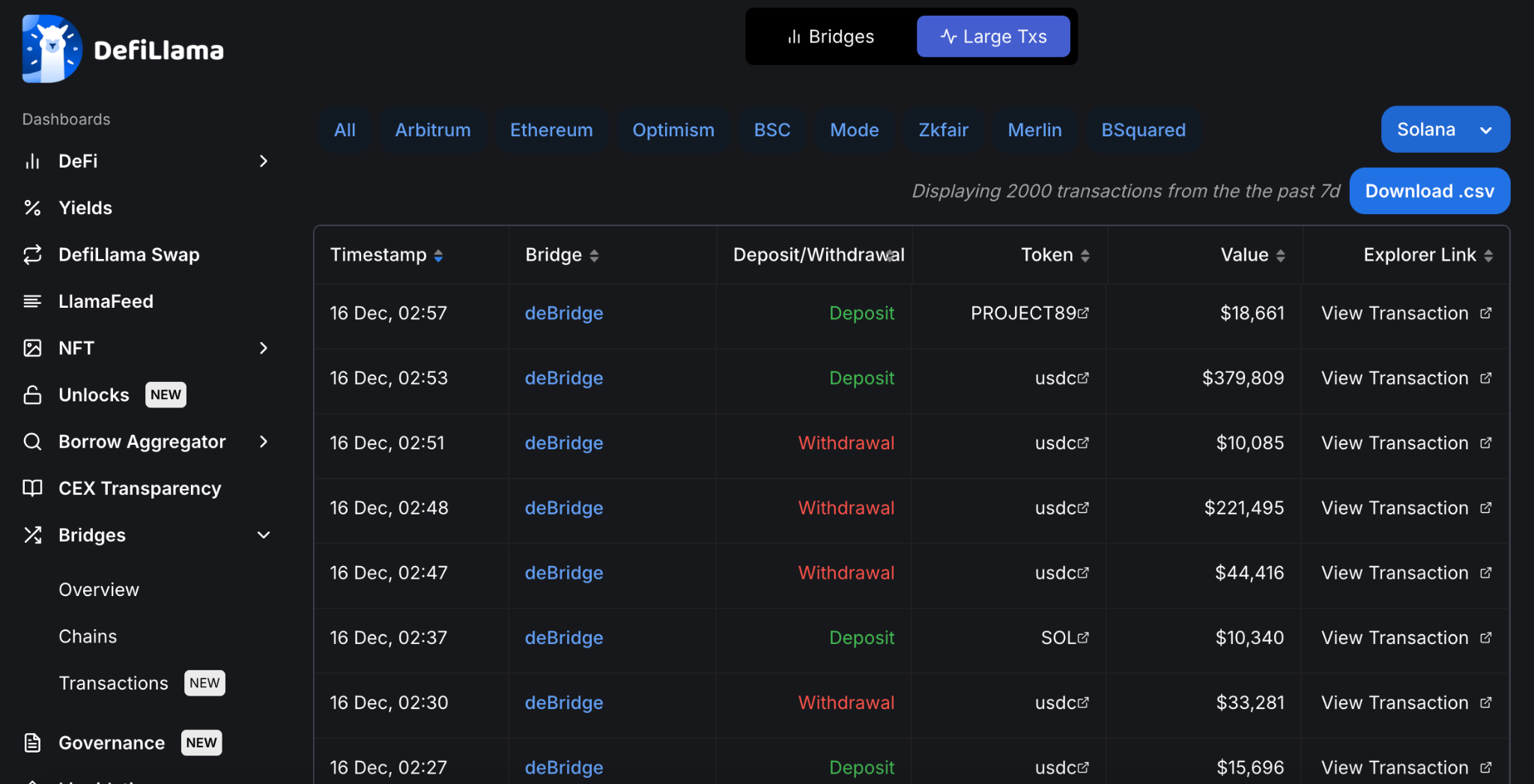The height and width of the screenshot is (784, 1534).
Task: Select the Ethereum chain filter
Action: [551, 130]
